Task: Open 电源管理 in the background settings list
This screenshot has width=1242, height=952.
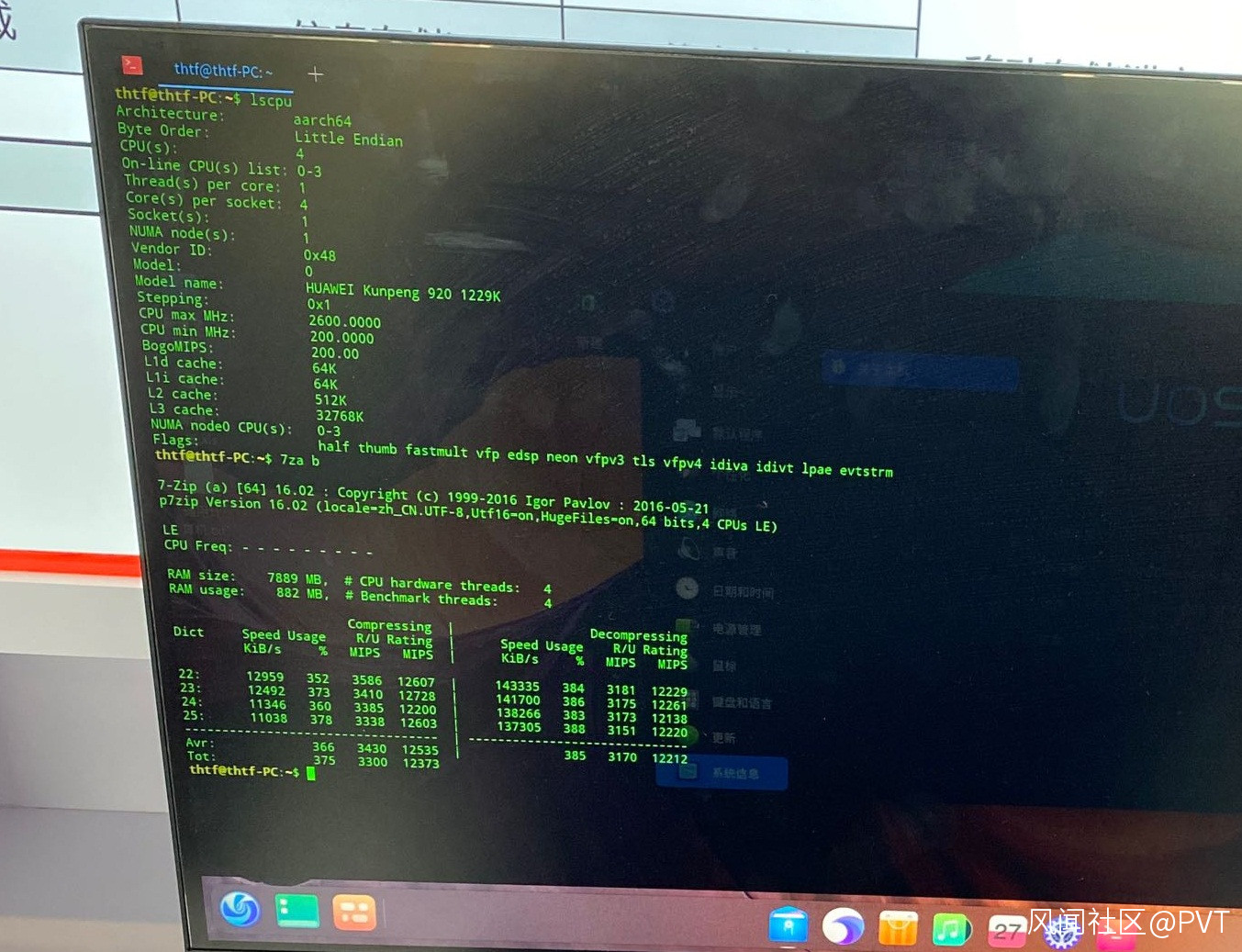Action: (x=737, y=629)
